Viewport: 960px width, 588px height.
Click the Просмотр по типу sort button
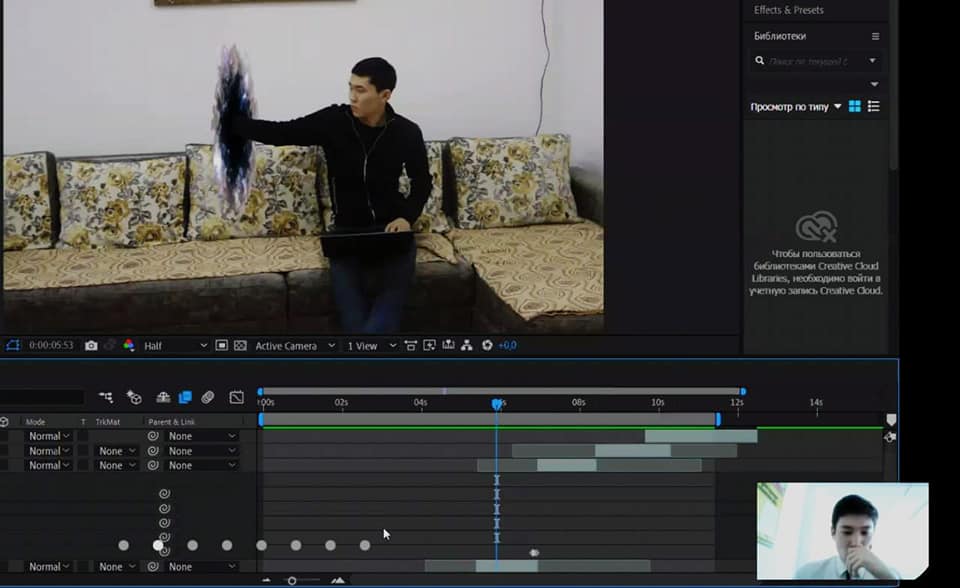(x=796, y=106)
